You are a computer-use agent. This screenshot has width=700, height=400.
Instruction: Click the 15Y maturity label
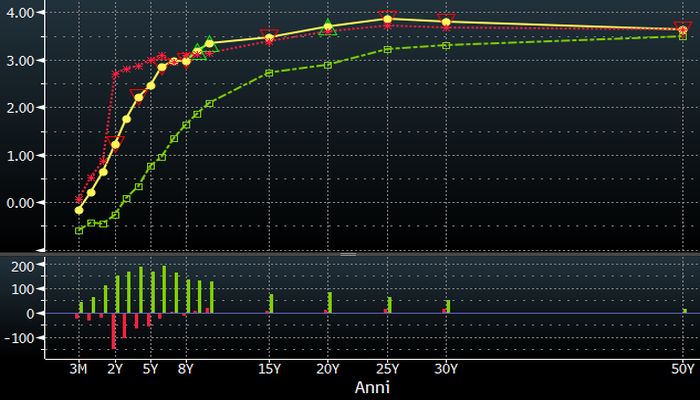point(269,369)
